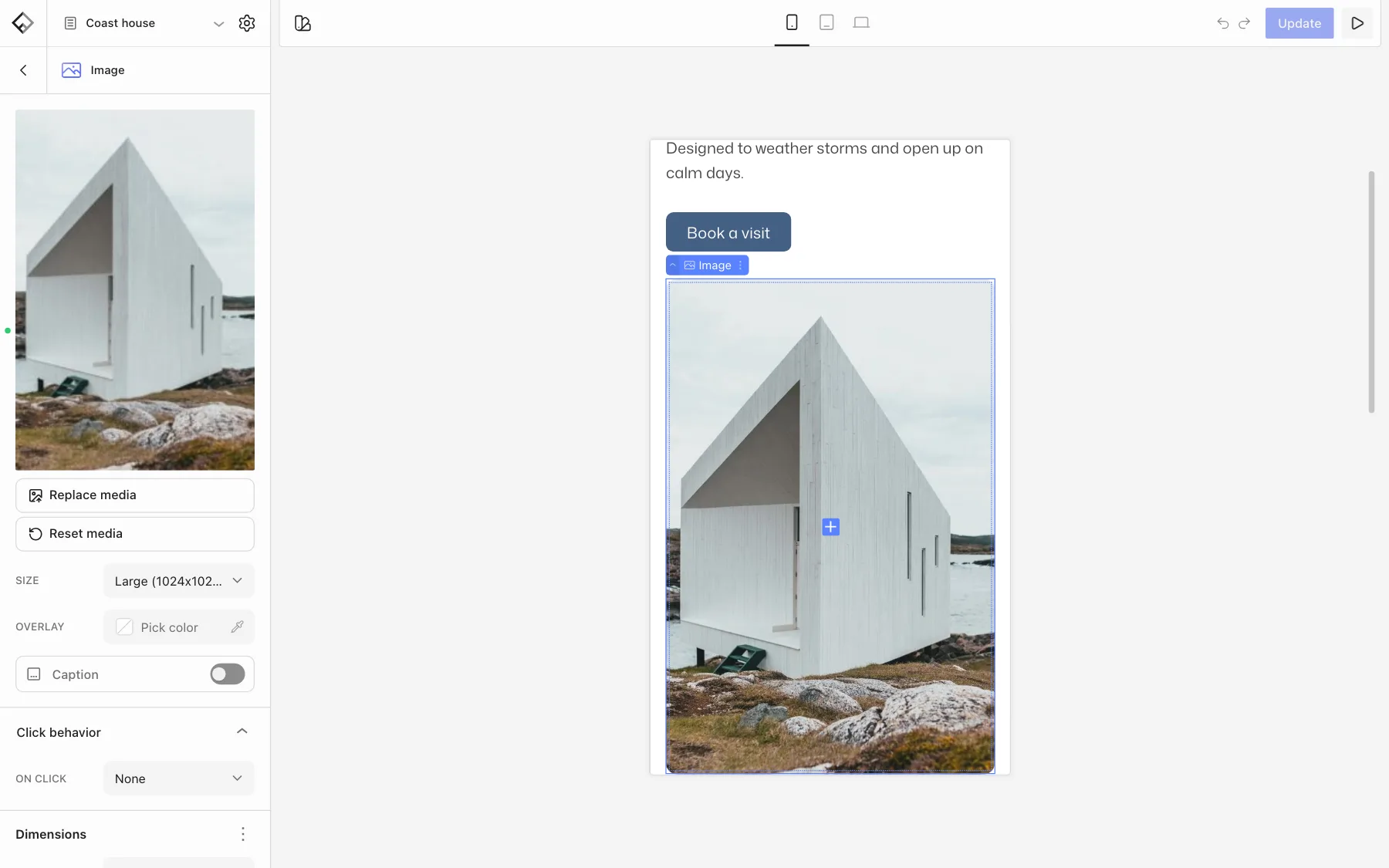Open Image block options dots
Viewport: 1389px width, 868px height.
pos(740,265)
